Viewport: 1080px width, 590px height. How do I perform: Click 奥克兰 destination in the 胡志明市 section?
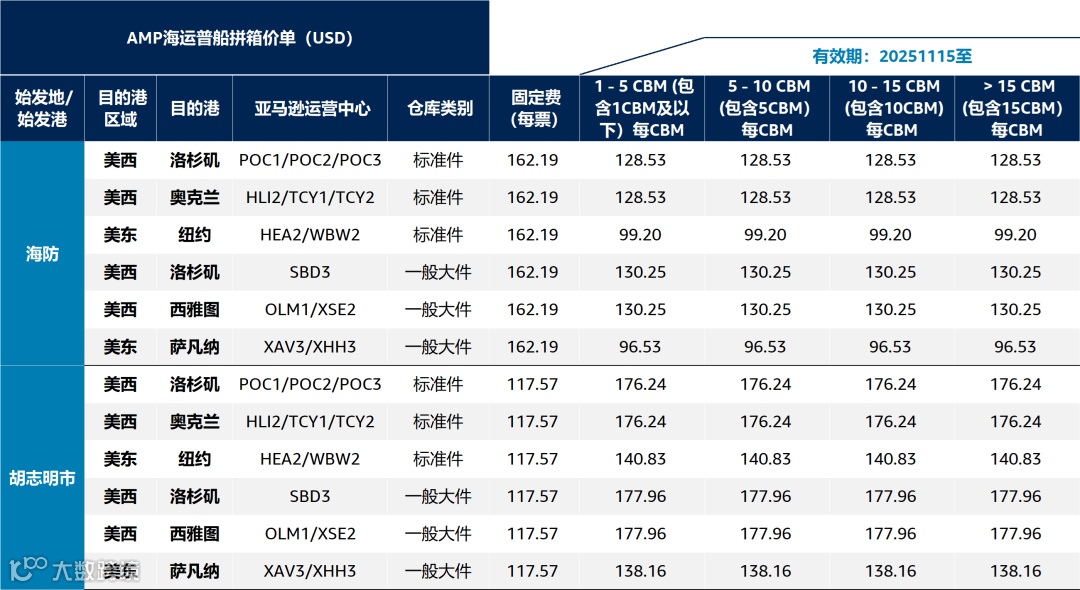195,421
